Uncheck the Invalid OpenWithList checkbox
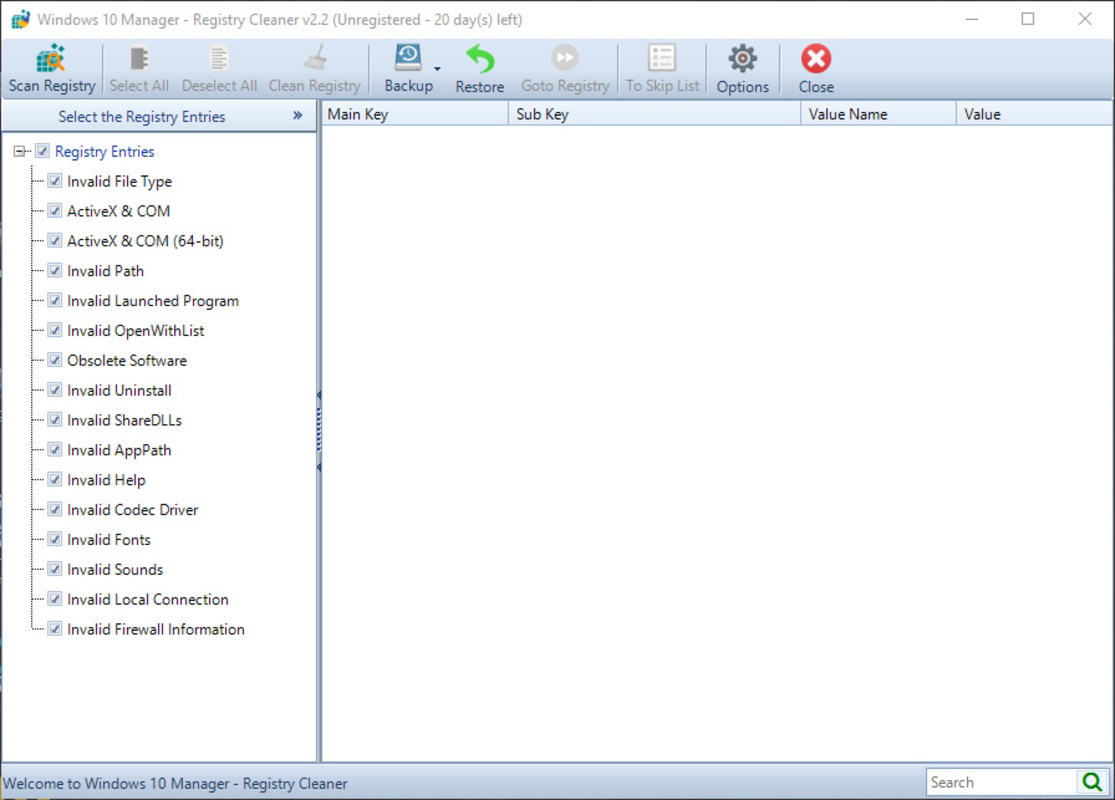This screenshot has width=1115, height=800. pos(55,330)
